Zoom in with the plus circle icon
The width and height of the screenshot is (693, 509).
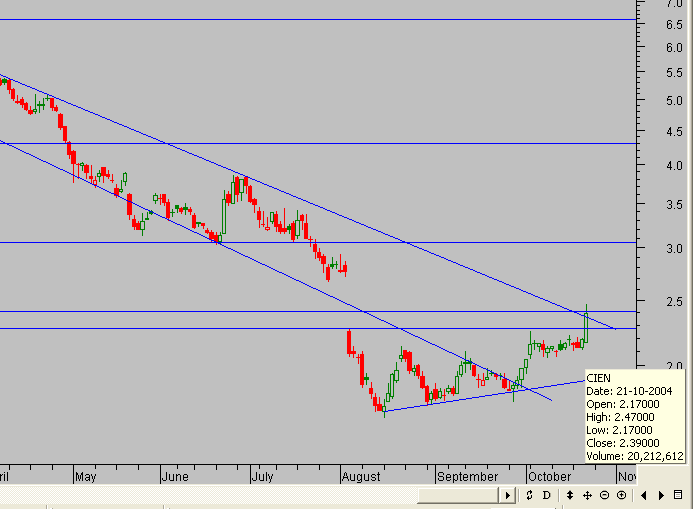point(621,495)
